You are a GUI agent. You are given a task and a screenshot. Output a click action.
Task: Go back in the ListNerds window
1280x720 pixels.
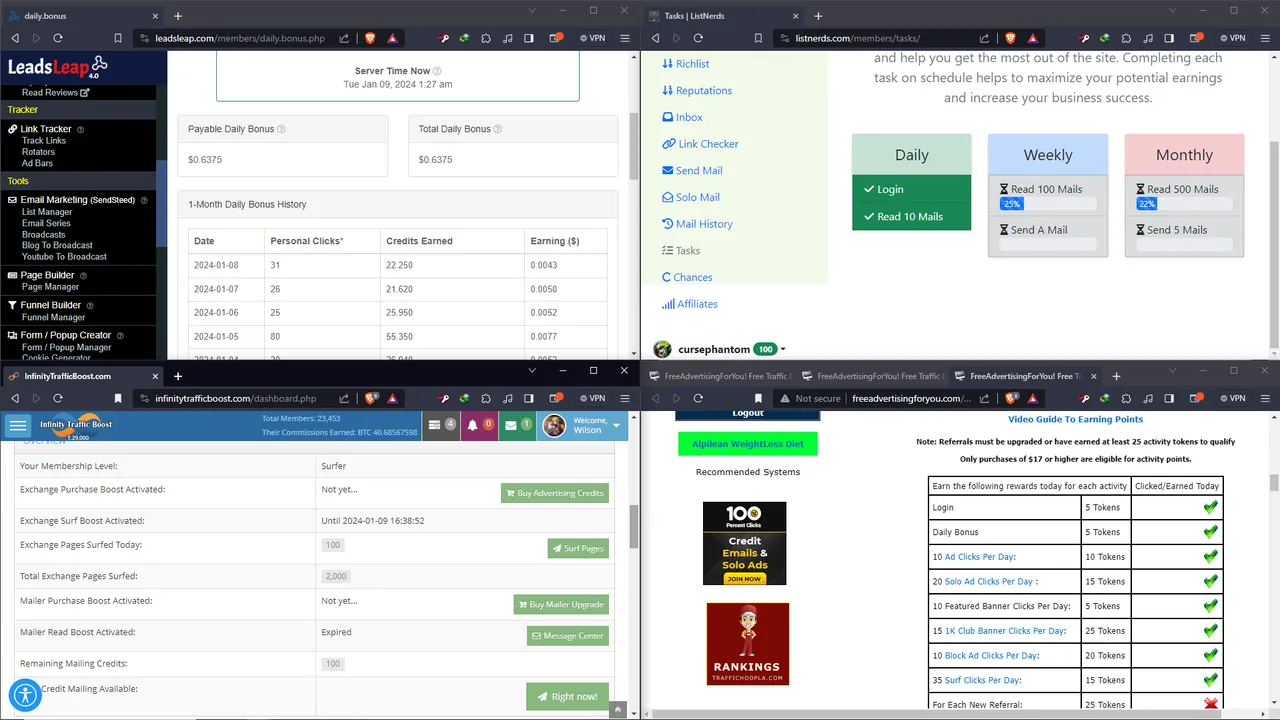coord(655,38)
